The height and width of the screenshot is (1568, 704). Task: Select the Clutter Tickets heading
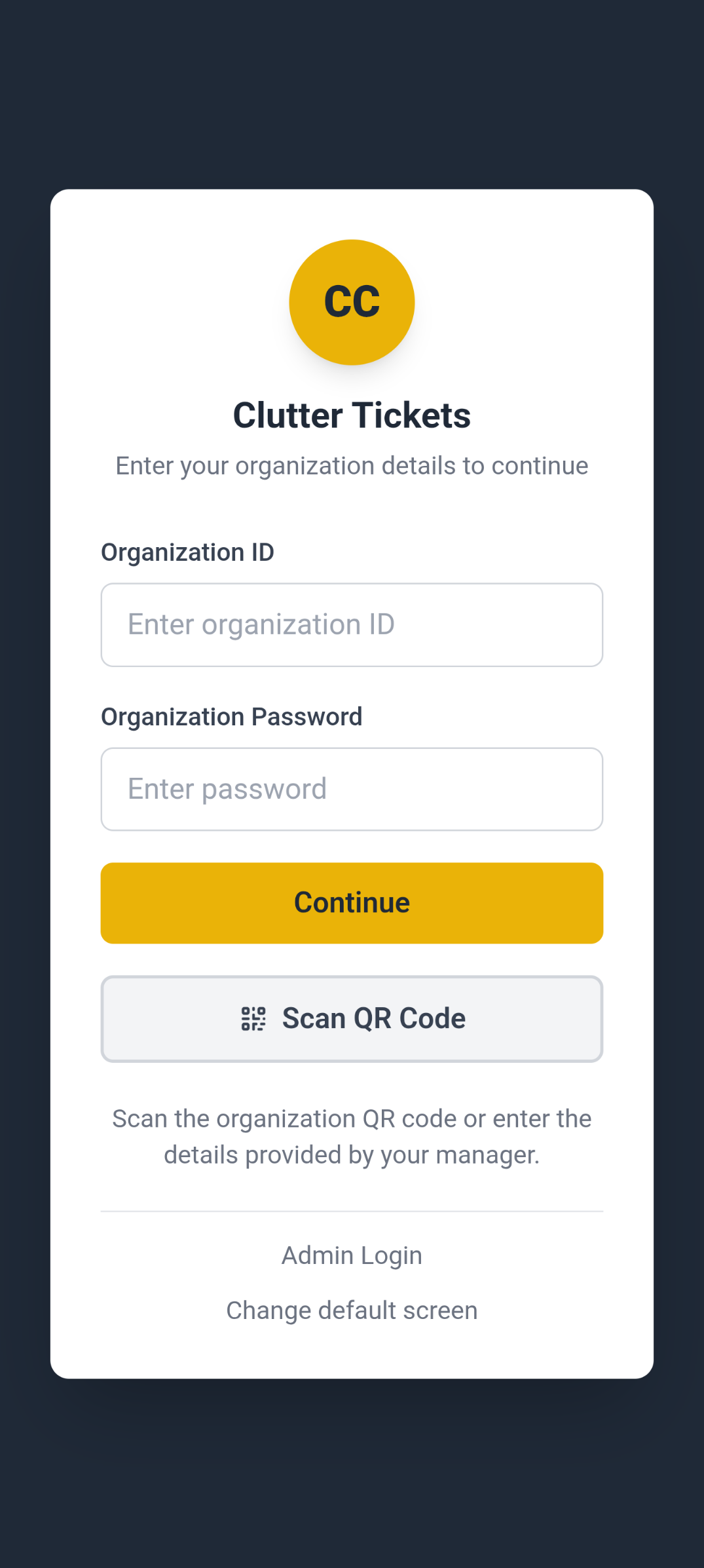click(352, 414)
